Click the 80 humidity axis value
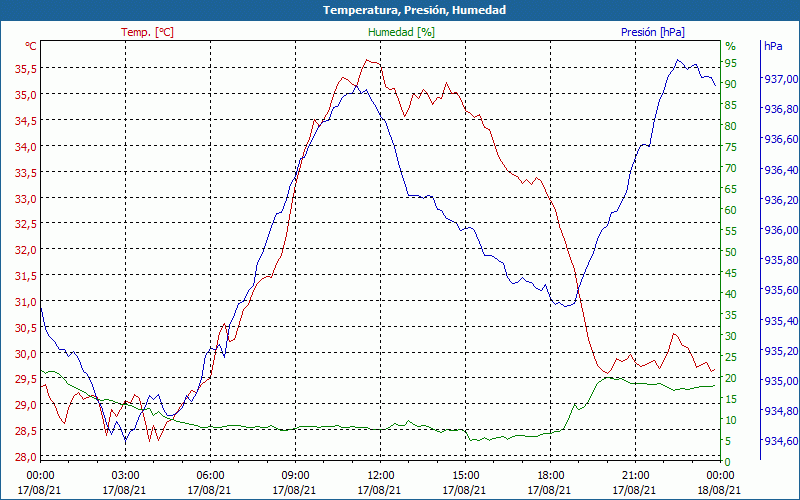The width and height of the screenshot is (800, 500). pos(731,126)
